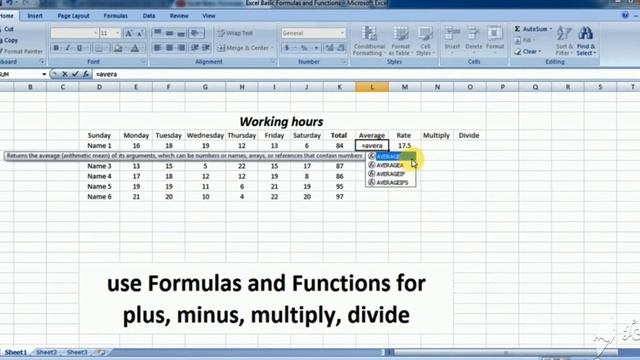640x360 pixels.
Task: Open the cell Borders tool
Action: click(x=99, y=48)
